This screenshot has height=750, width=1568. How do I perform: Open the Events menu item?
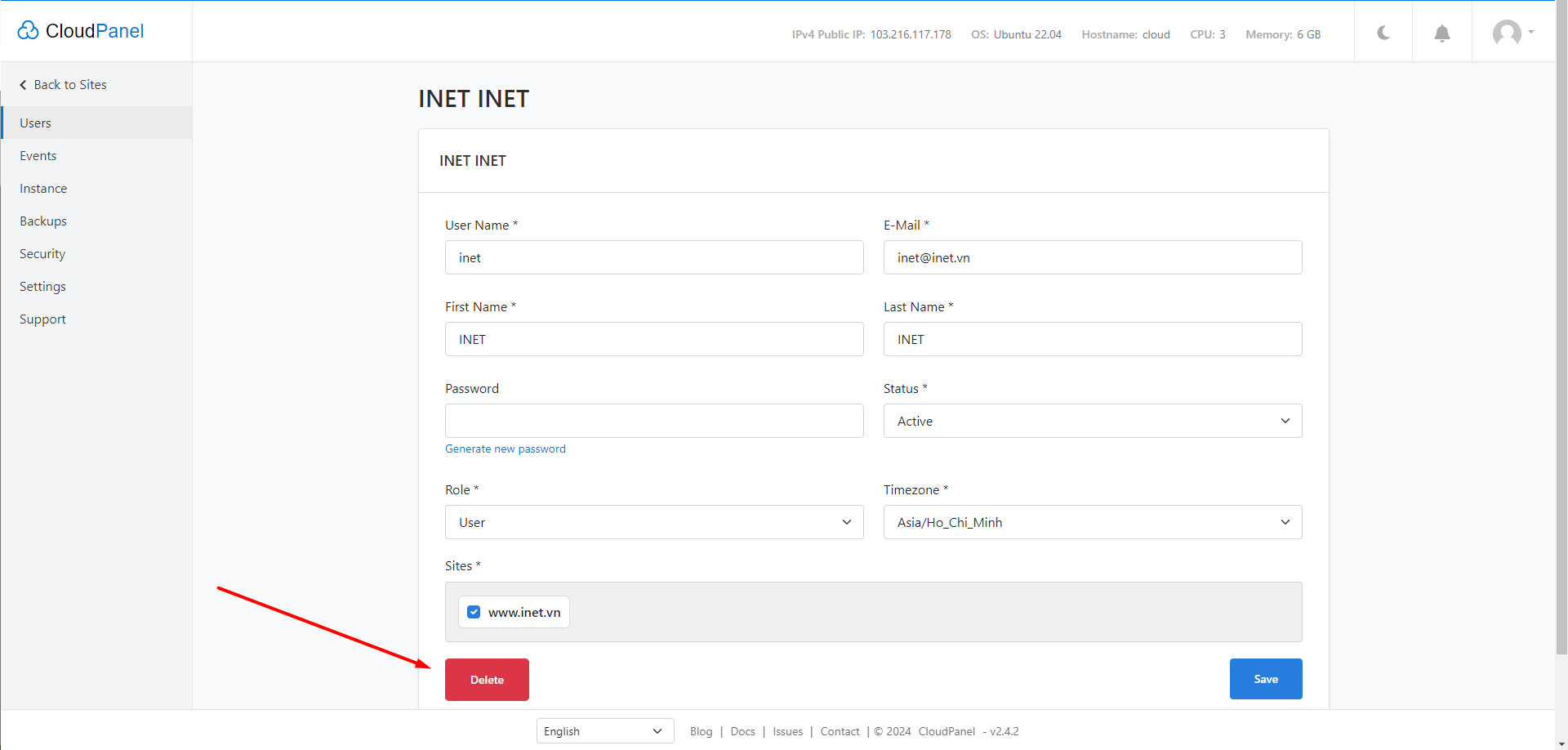pos(96,155)
